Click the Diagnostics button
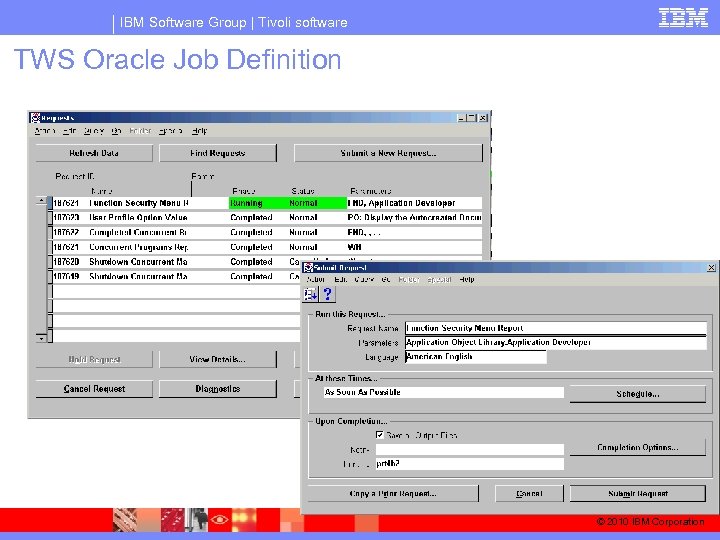The width and height of the screenshot is (720, 540). [218, 388]
